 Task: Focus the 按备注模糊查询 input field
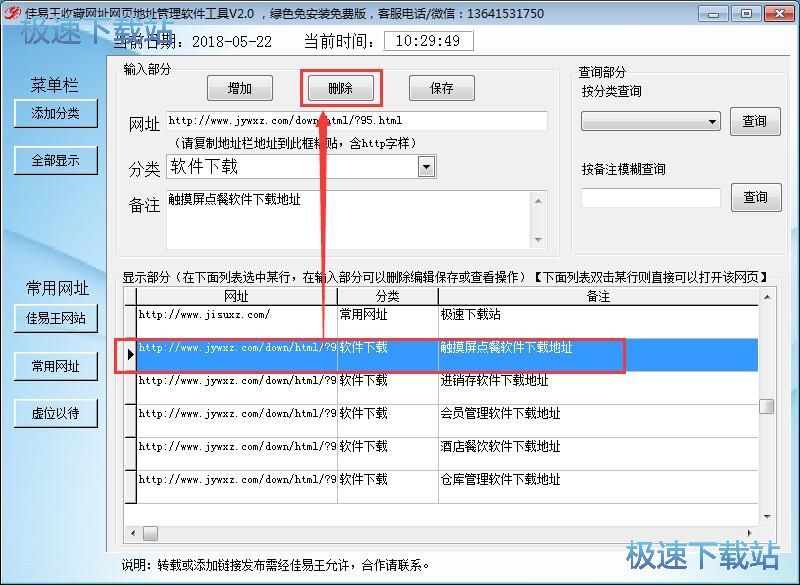coord(651,197)
